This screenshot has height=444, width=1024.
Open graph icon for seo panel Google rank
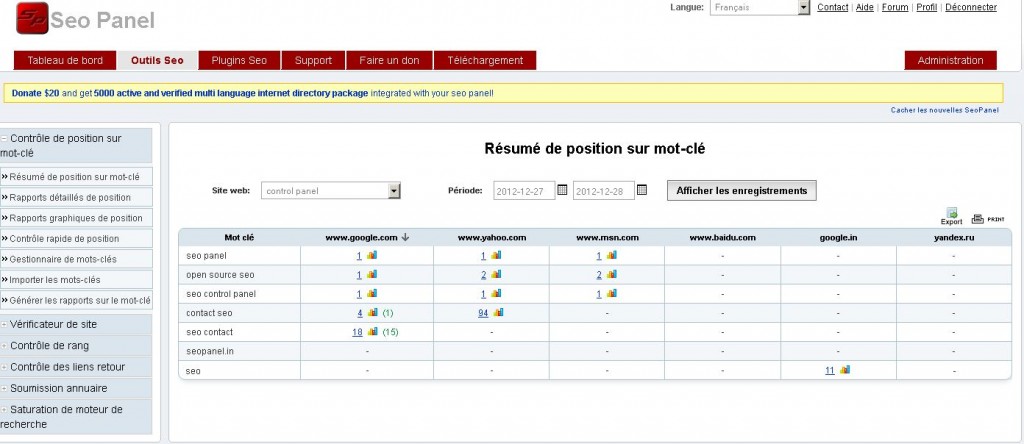pos(372,255)
